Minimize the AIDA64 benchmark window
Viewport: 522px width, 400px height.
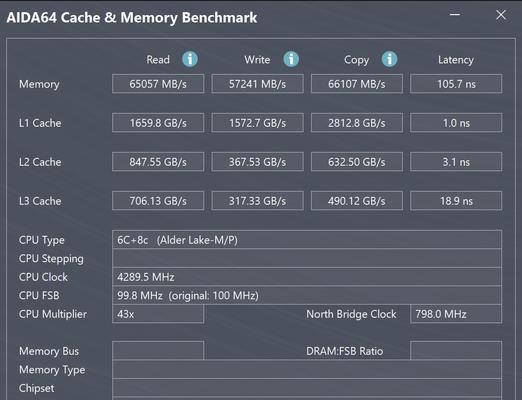(455, 15)
